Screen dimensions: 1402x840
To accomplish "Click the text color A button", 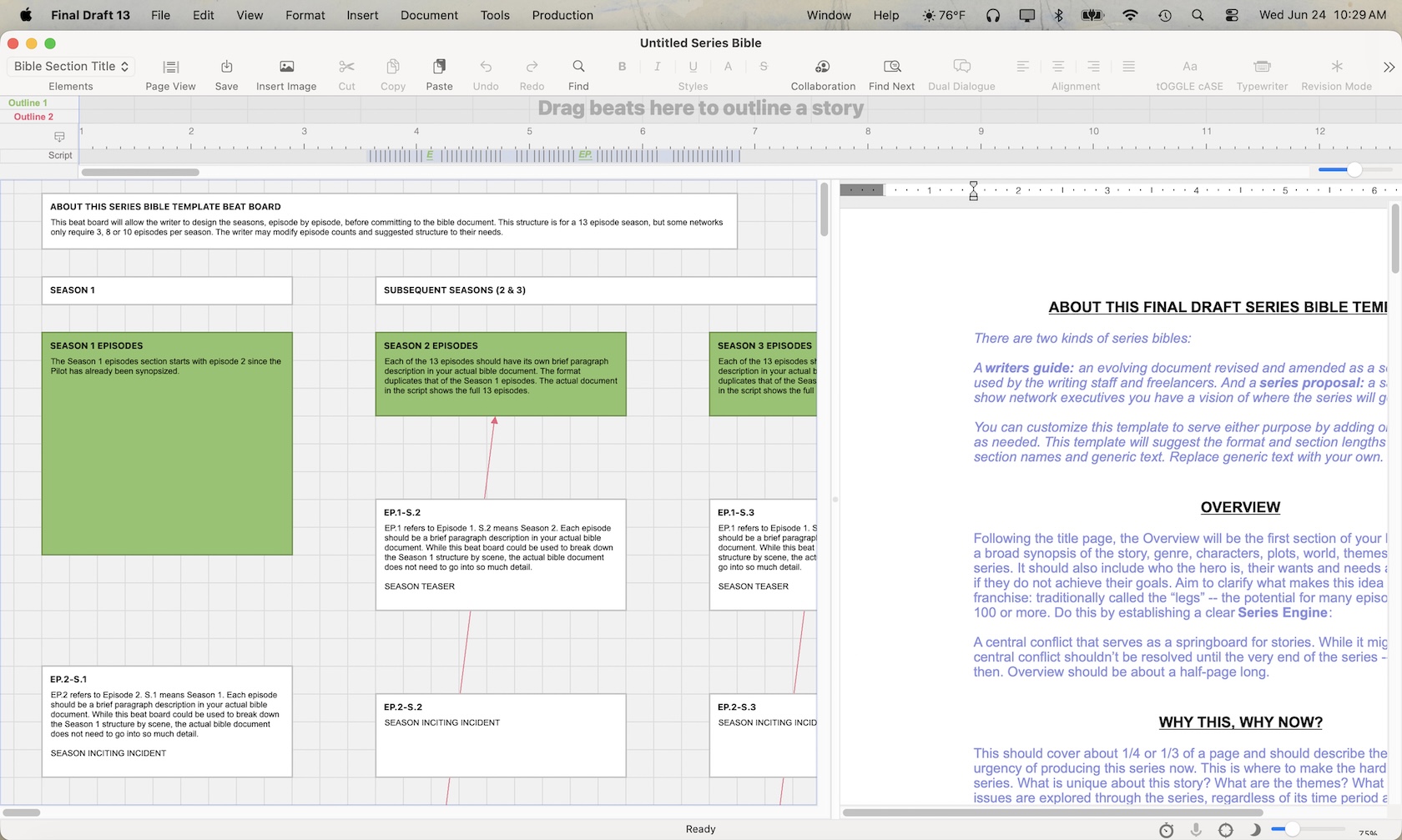I will (x=728, y=67).
